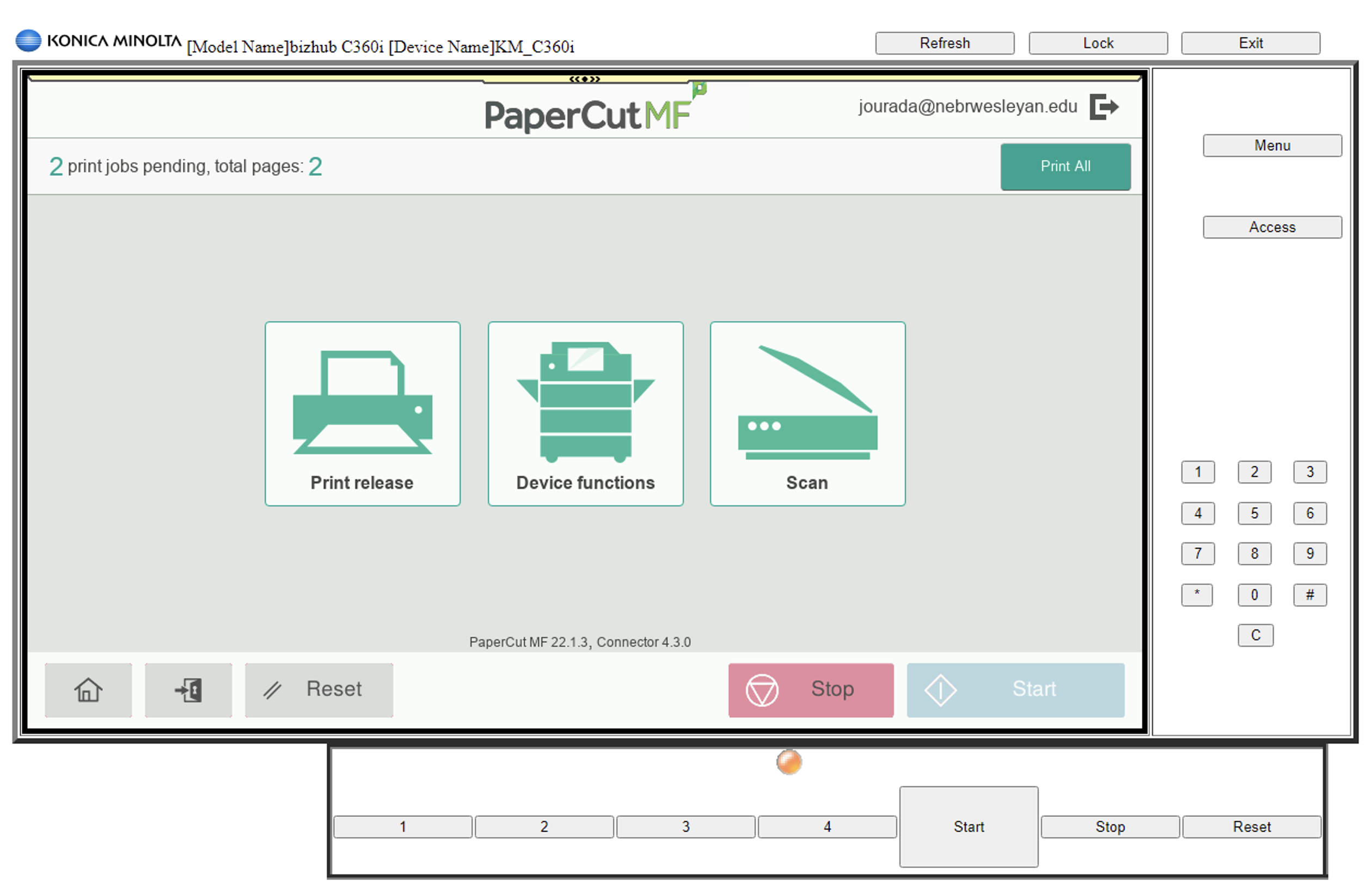Click the 'print jobs pending' summary text
This screenshot has height=893, width=1372.
pyautogui.click(x=186, y=167)
